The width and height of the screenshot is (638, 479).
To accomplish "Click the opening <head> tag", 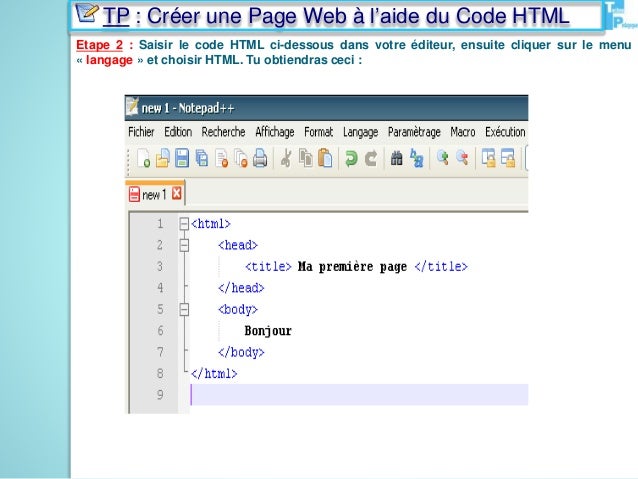I will click(x=238, y=245).
